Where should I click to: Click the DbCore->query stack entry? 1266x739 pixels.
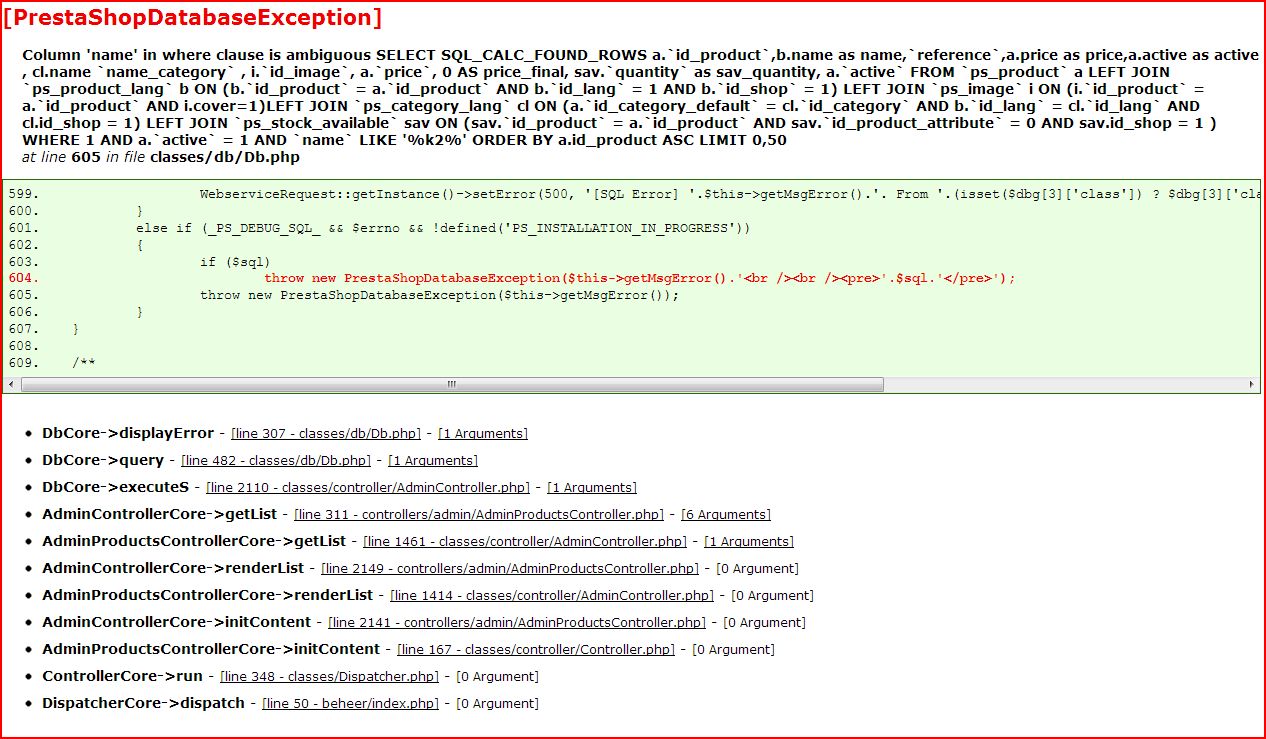103,460
